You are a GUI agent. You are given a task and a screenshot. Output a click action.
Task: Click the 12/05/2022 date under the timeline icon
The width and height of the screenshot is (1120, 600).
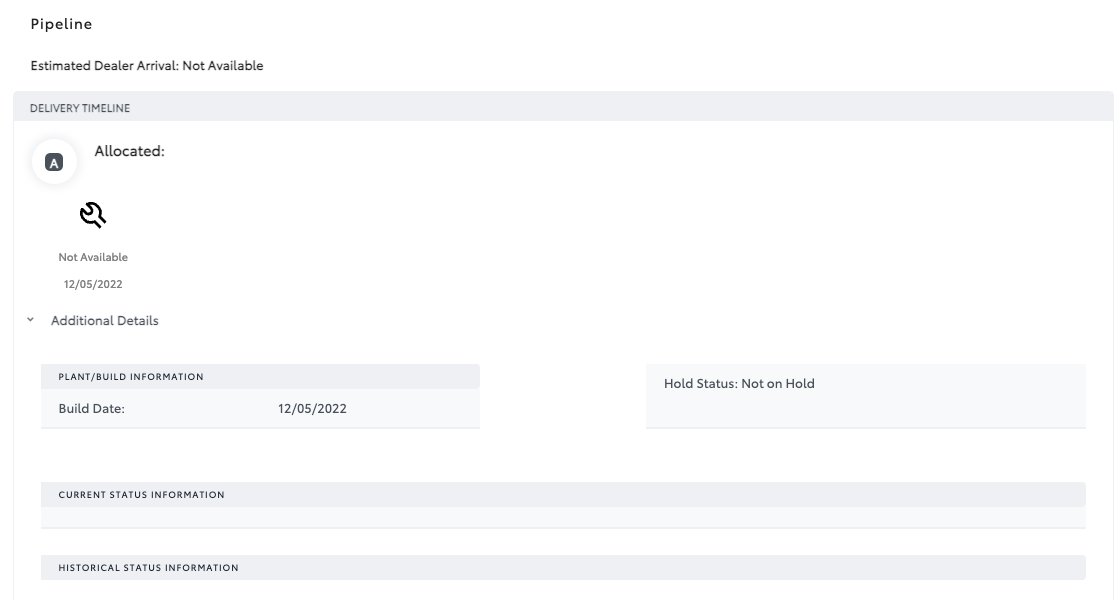[x=93, y=284]
